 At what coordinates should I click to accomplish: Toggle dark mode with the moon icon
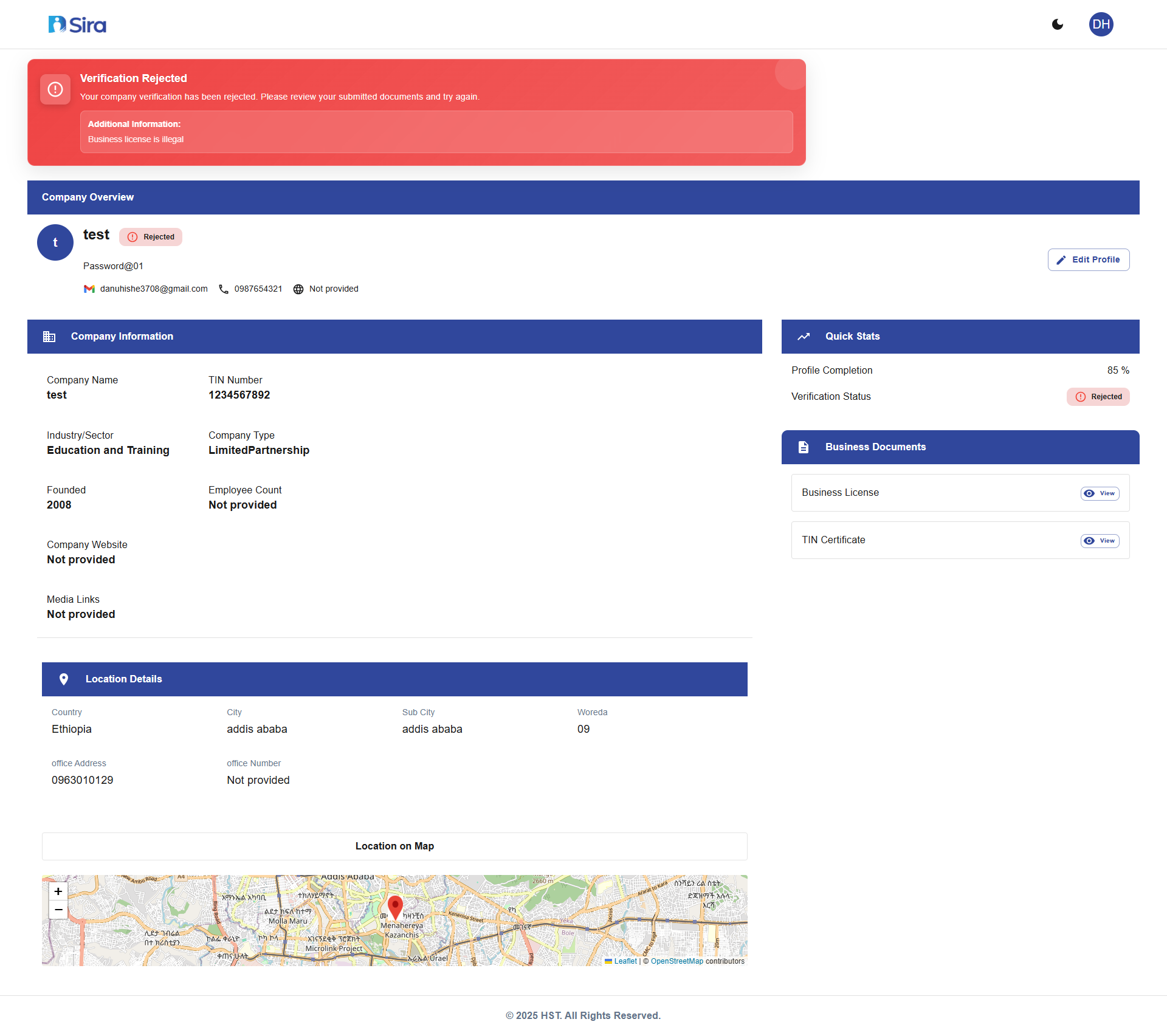click(x=1058, y=24)
